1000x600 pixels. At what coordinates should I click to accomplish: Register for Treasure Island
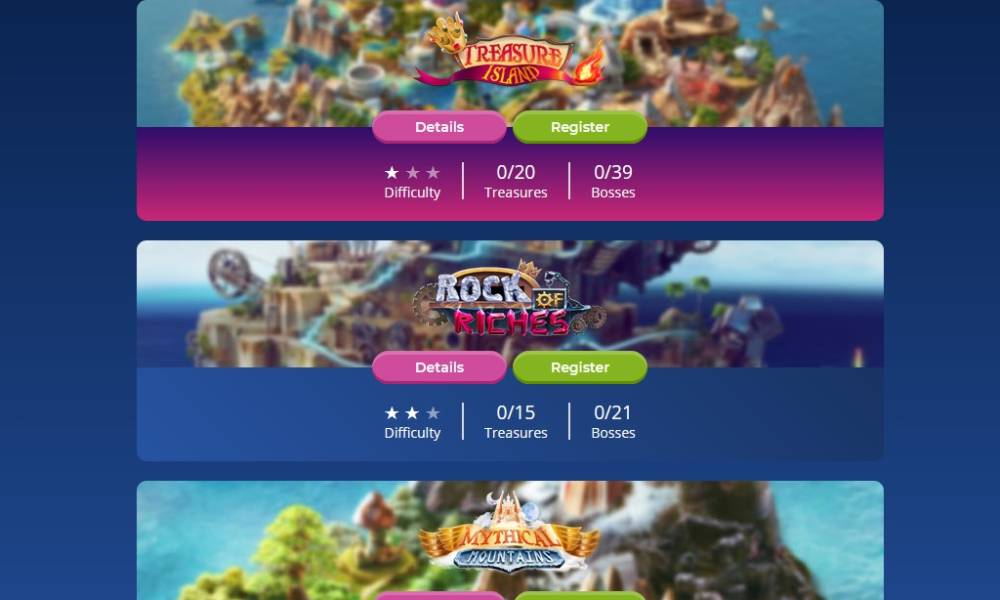(x=580, y=127)
